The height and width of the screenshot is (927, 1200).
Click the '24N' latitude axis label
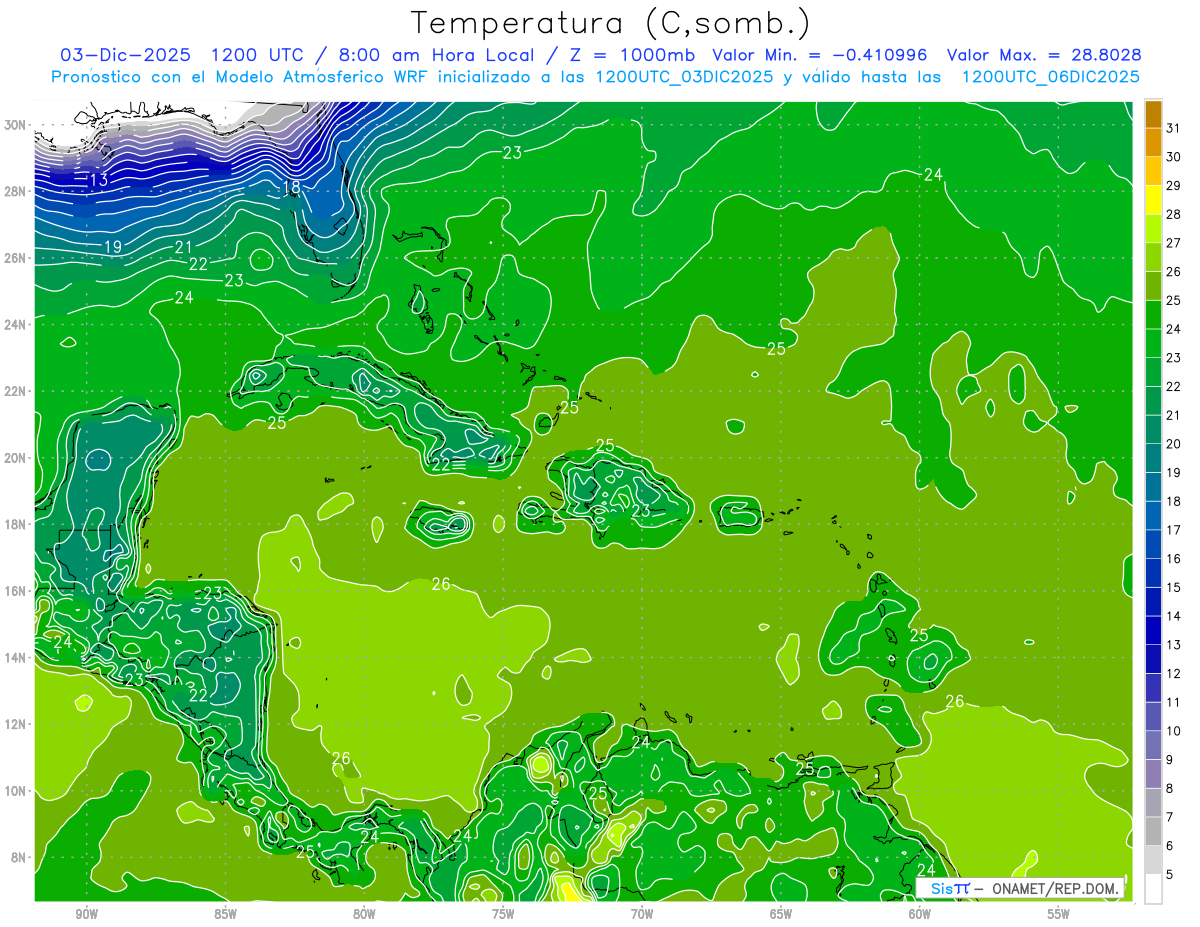[14, 325]
